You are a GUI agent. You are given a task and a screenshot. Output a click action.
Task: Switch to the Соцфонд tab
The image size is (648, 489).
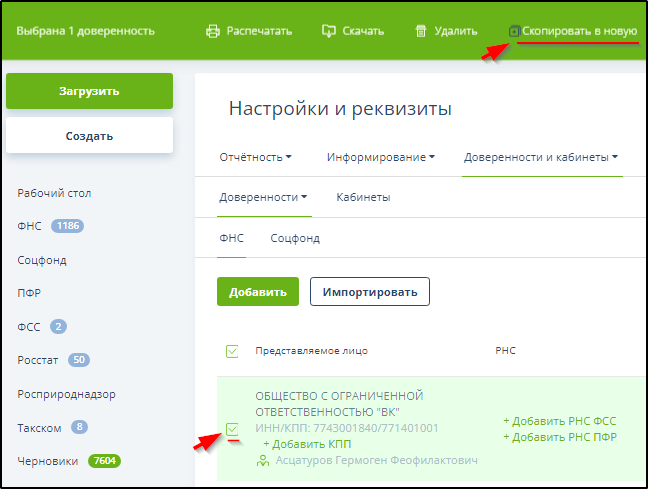(295, 239)
